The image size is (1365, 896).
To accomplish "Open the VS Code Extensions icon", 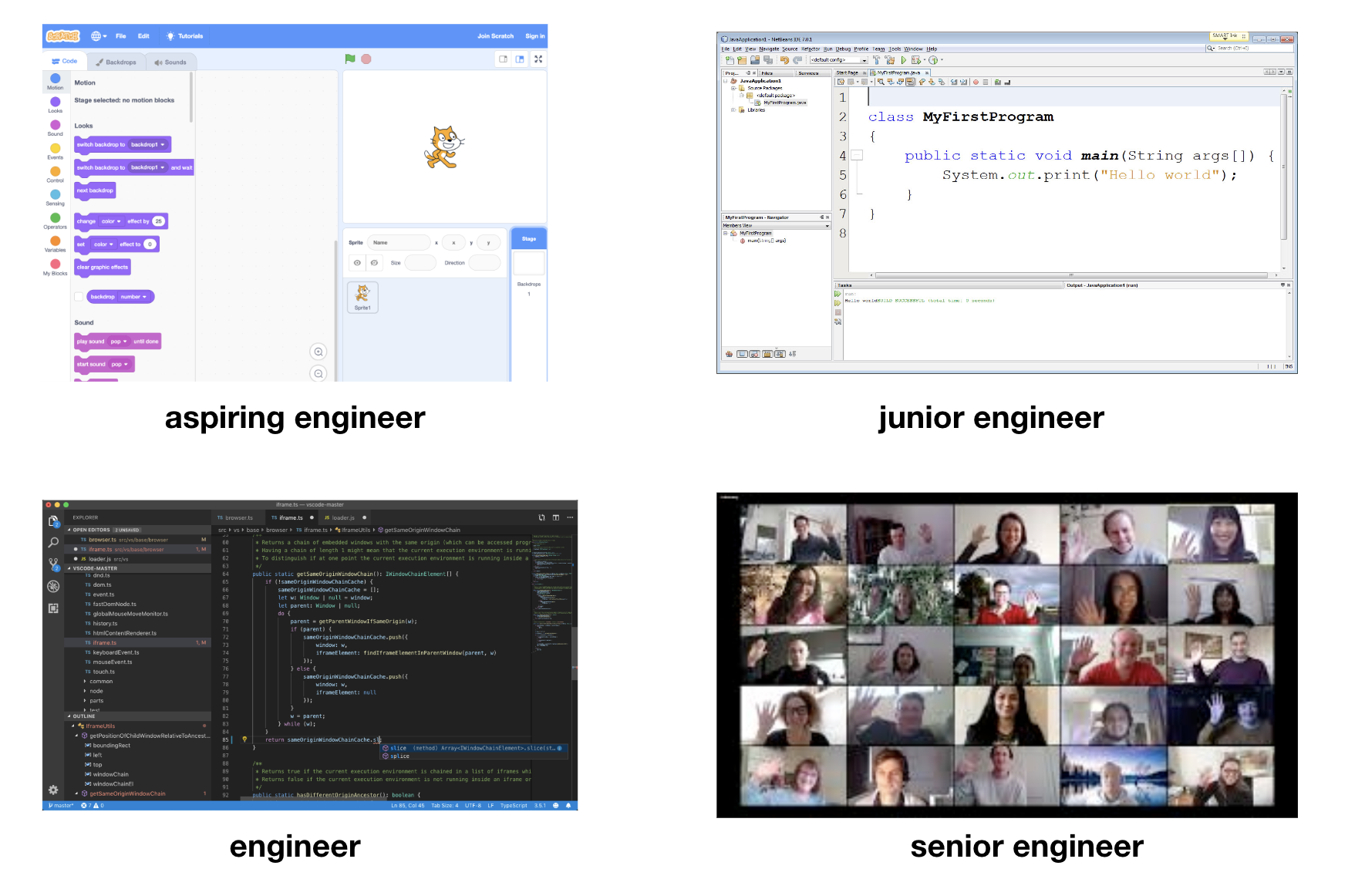I will click(x=53, y=608).
